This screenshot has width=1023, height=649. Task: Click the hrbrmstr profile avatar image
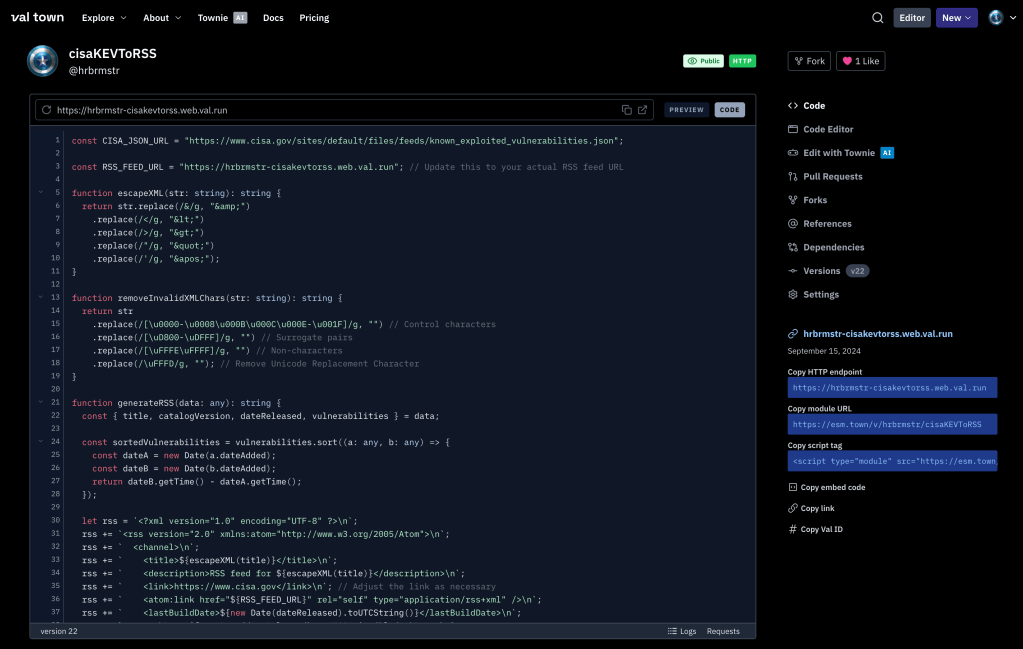(x=42, y=61)
